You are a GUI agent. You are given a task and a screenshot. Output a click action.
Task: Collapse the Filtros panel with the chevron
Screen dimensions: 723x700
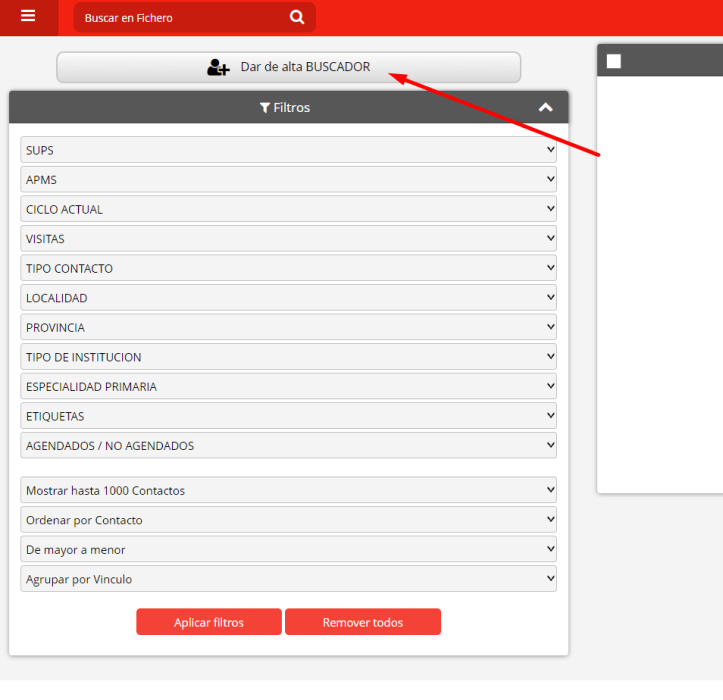point(545,108)
